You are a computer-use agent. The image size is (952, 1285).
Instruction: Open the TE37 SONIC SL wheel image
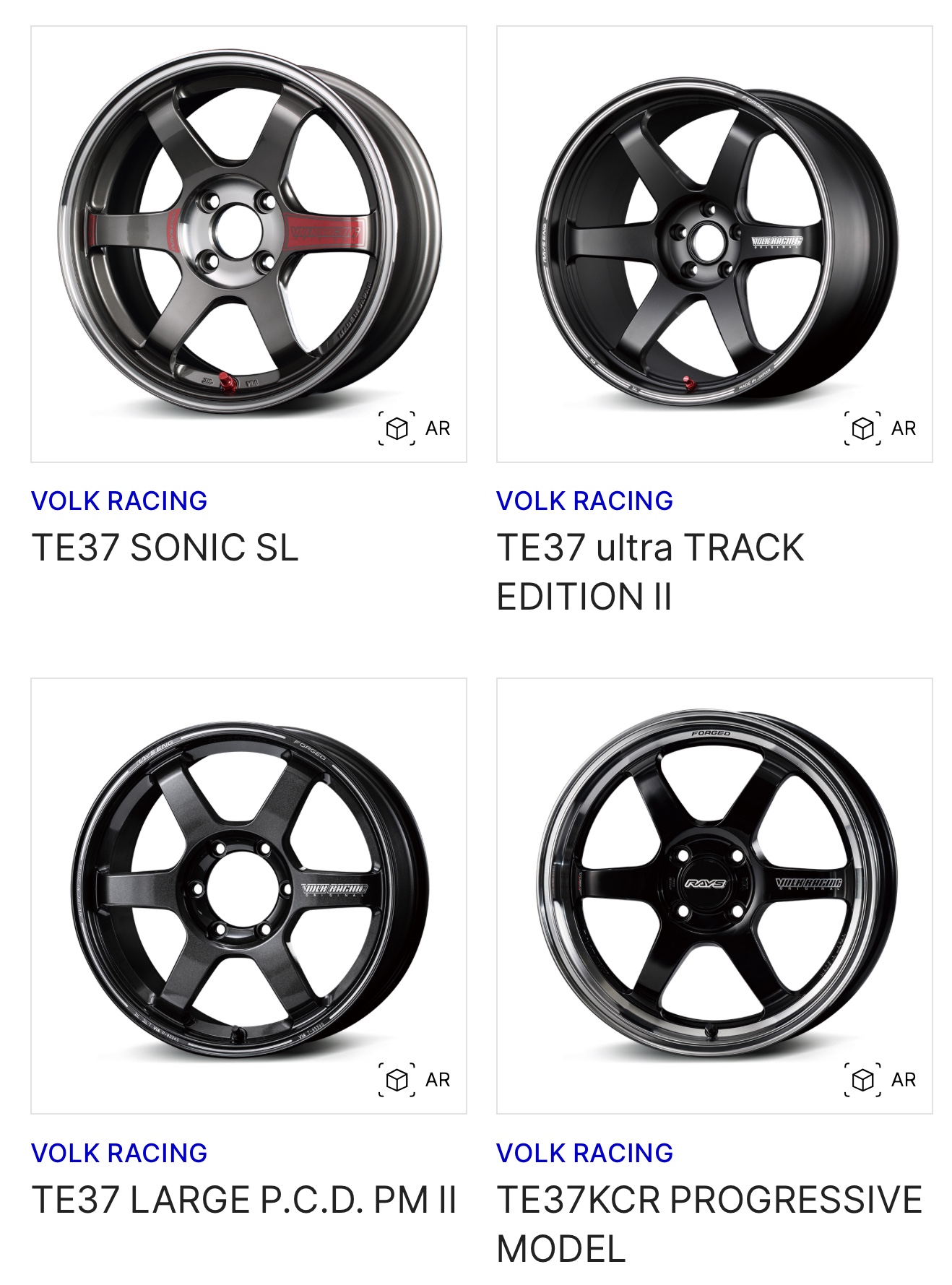[248, 244]
